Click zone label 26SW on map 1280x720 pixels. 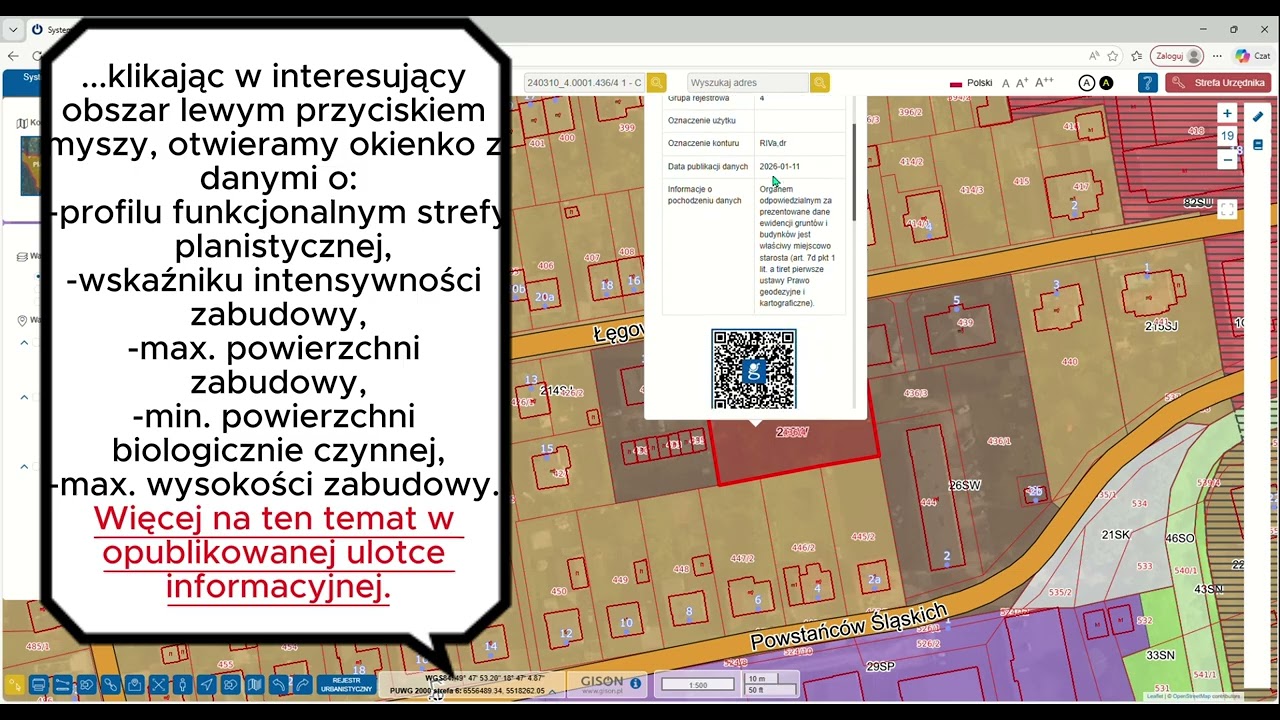coord(965,485)
